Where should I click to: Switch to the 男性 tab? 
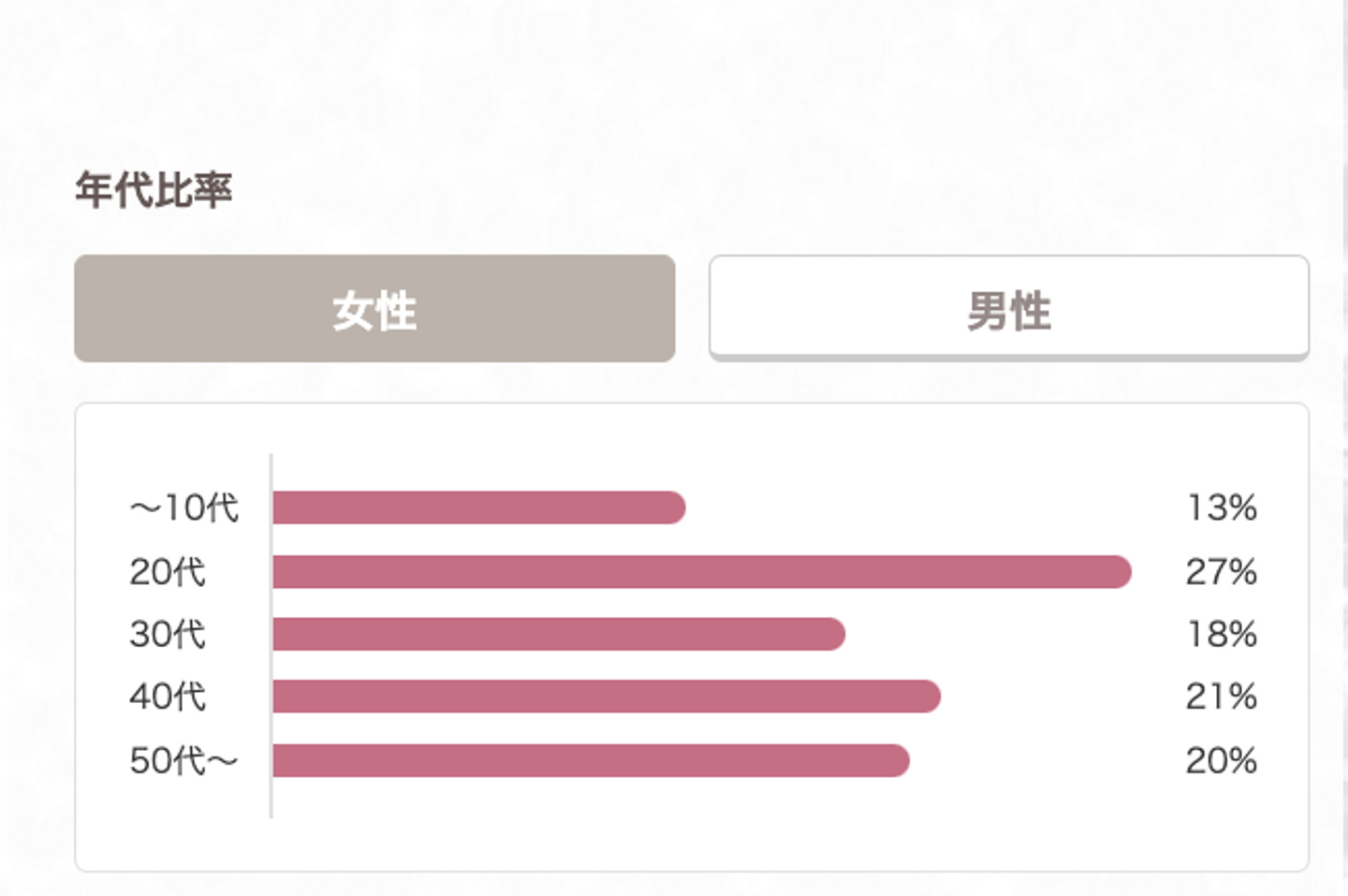(x=1008, y=309)
